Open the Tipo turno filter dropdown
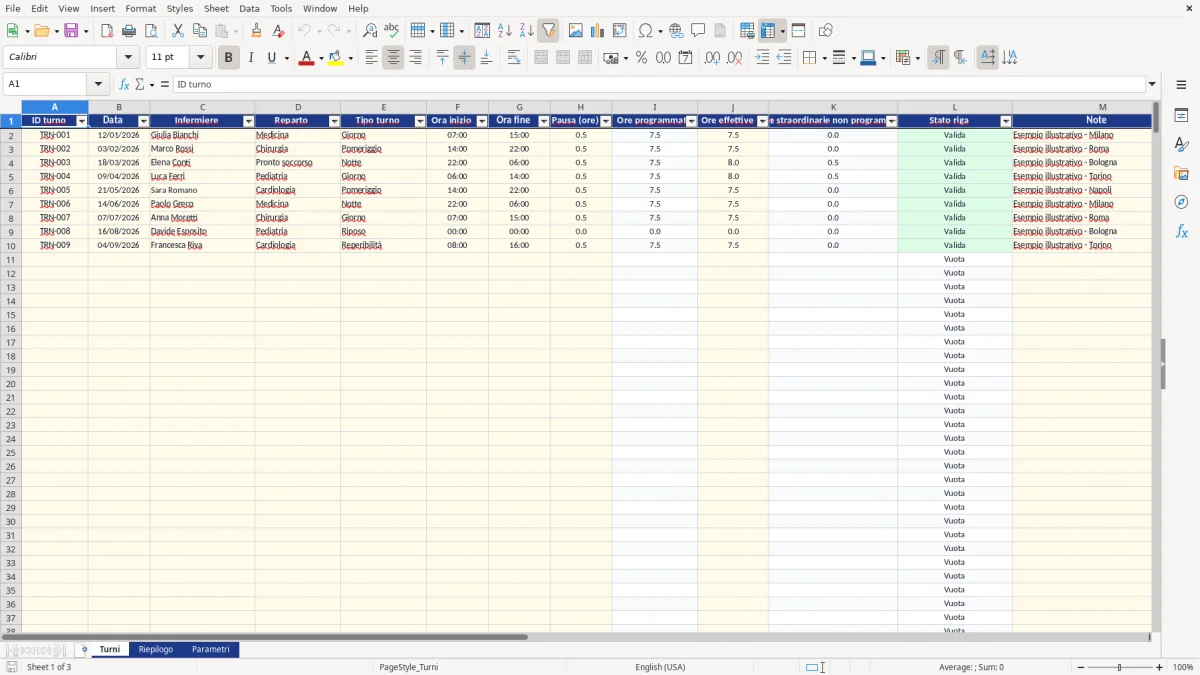This screenshot has height=675, width=1200. [420, 121]
